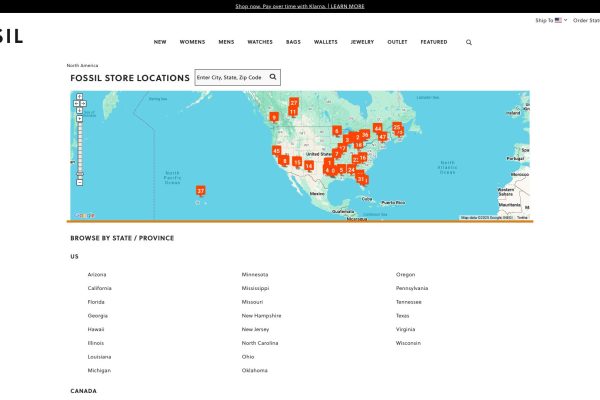Open the MENS menu
This screenshot has height=400, width=600.
(226, 42)
